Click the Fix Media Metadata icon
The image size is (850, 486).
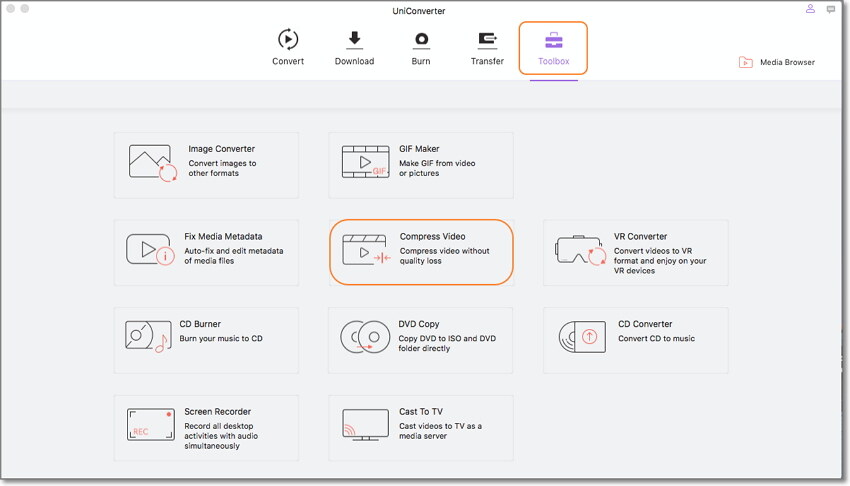pyautogui.click(x=150, y=250)
